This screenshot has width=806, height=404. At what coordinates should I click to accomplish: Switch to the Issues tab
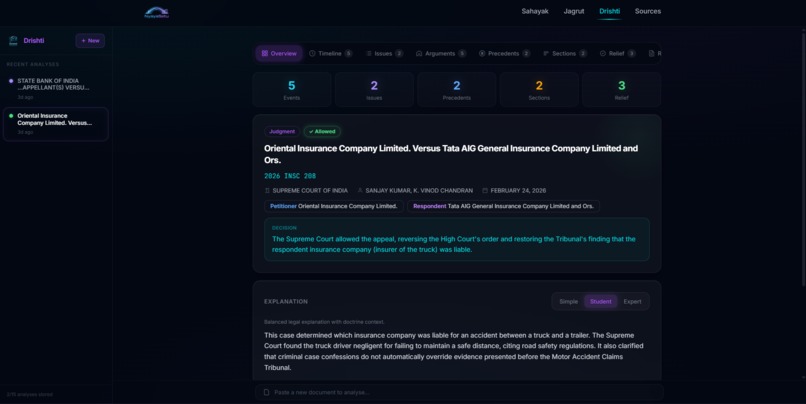click(384, 53)
